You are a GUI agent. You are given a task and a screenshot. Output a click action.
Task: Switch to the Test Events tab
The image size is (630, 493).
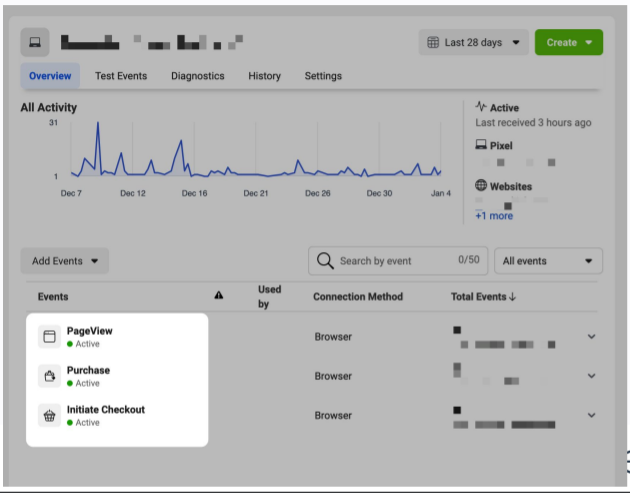(x=121, y=76)
